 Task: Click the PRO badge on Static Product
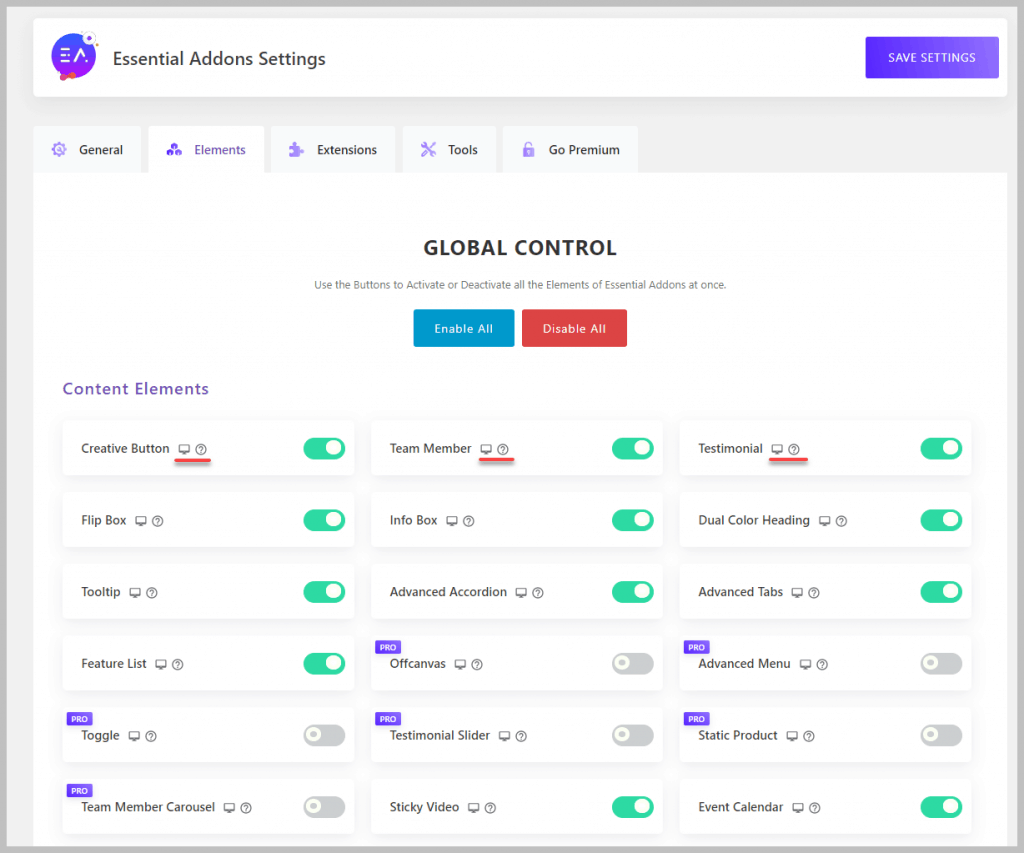point(697,719)
